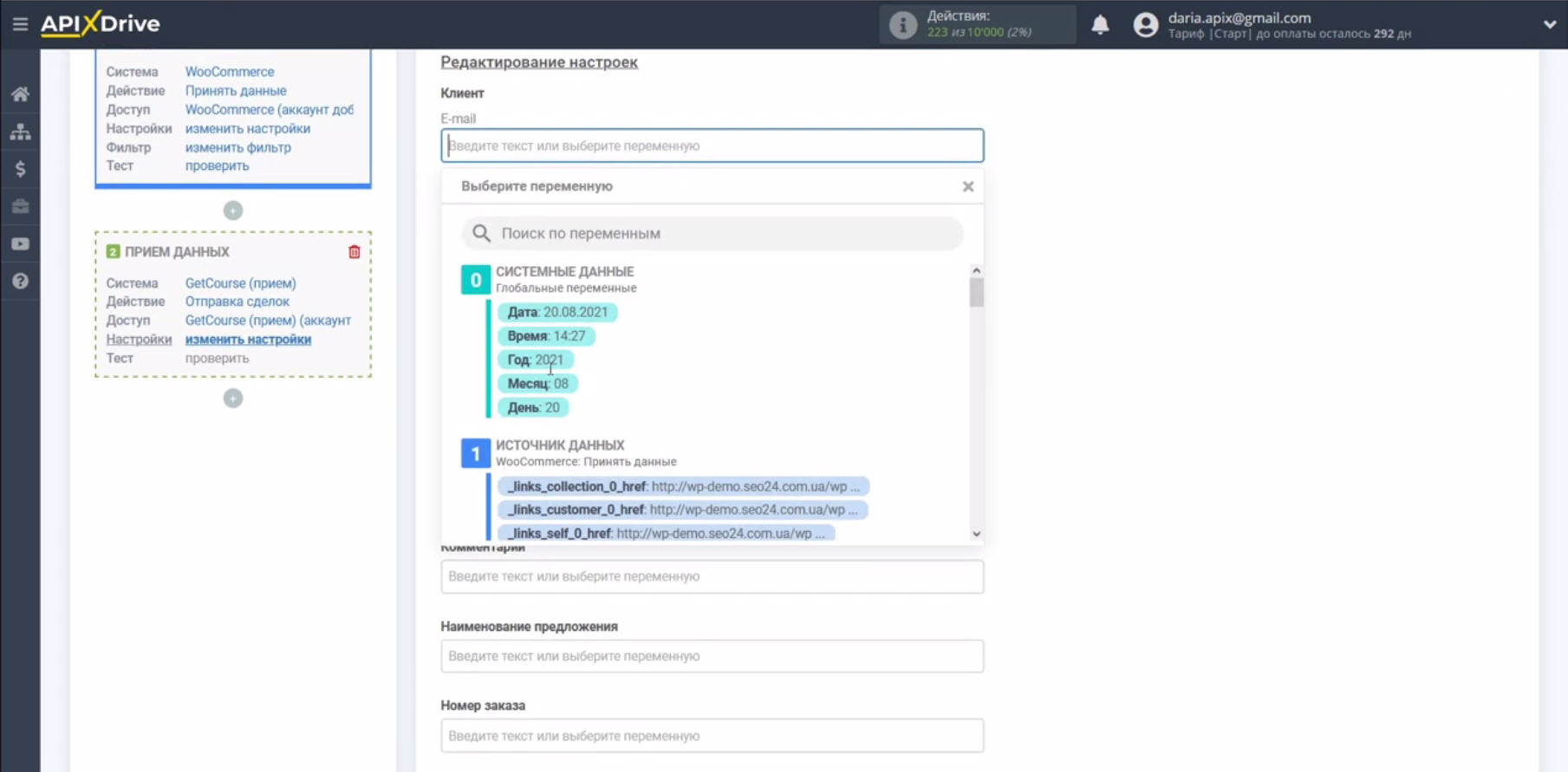Open the изменить фильтр link
The image size is (1568, 772).
(238, 147)
